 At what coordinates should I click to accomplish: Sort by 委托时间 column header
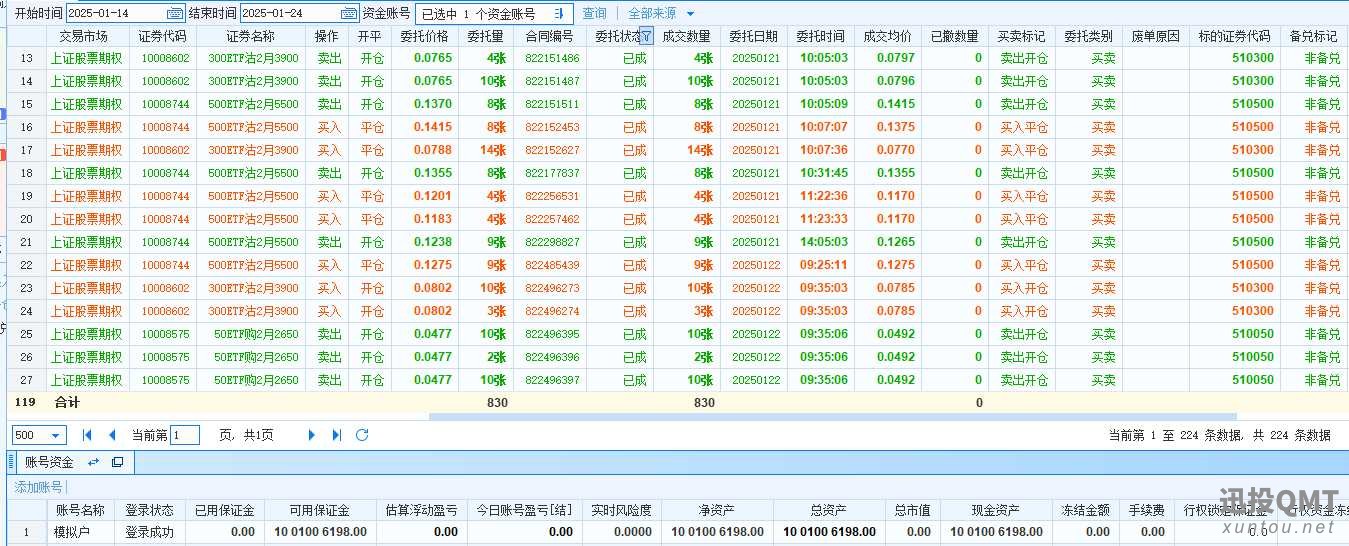(x=821, y=36)
